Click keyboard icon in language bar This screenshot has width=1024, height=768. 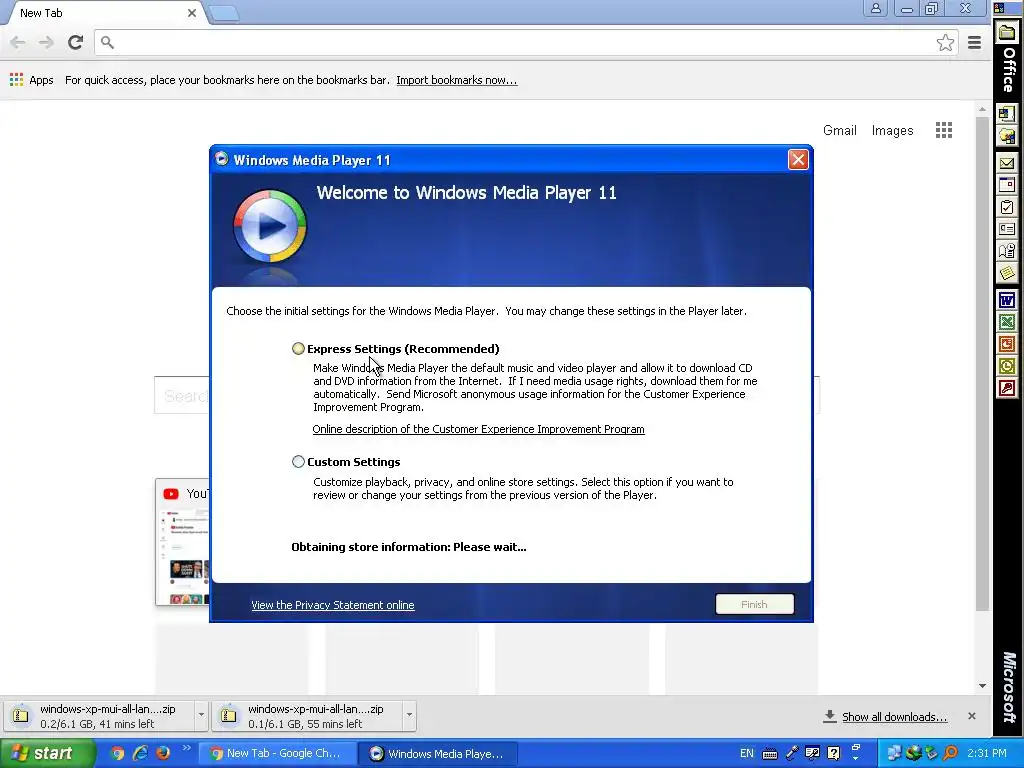coord(770,754)
